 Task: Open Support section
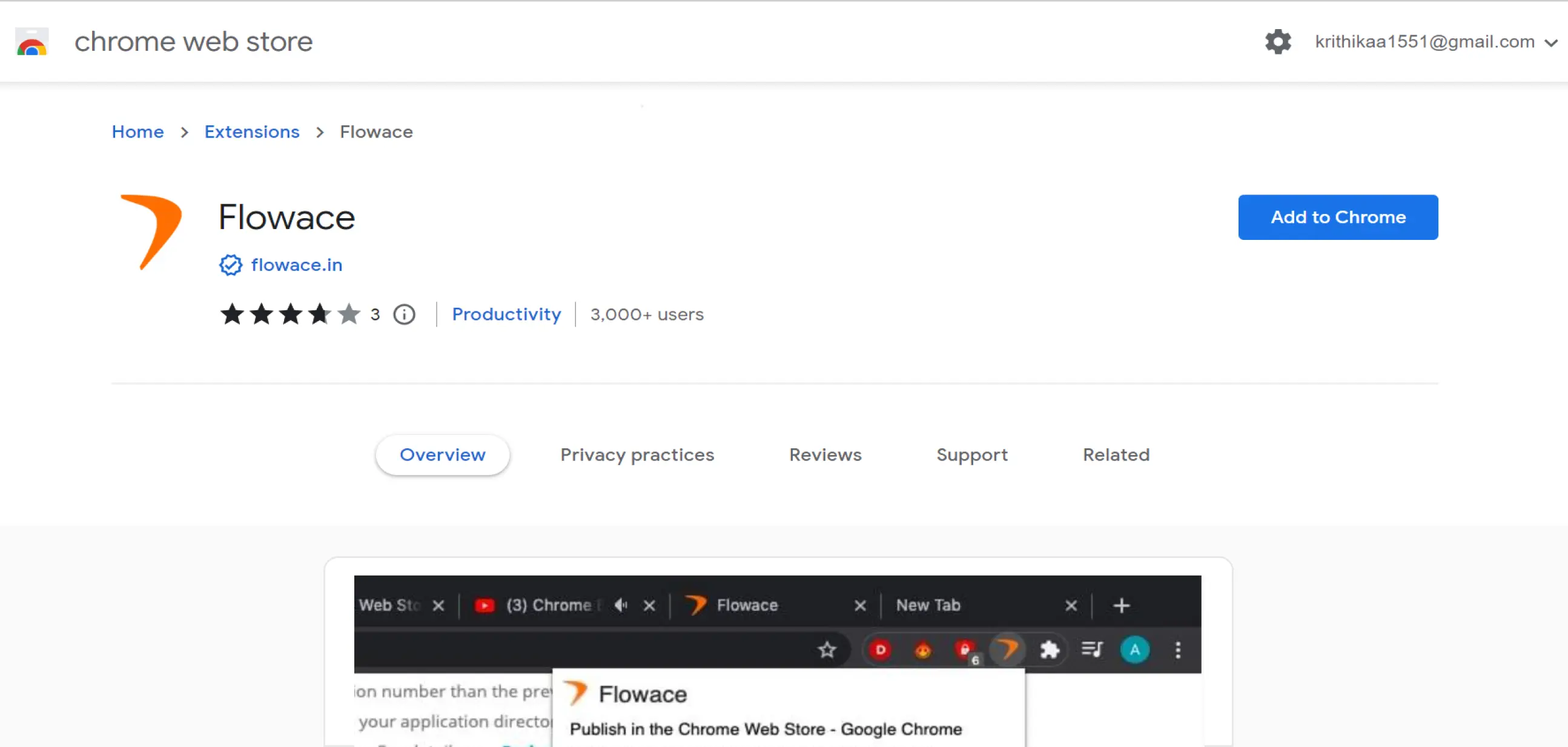pos(971,455)
